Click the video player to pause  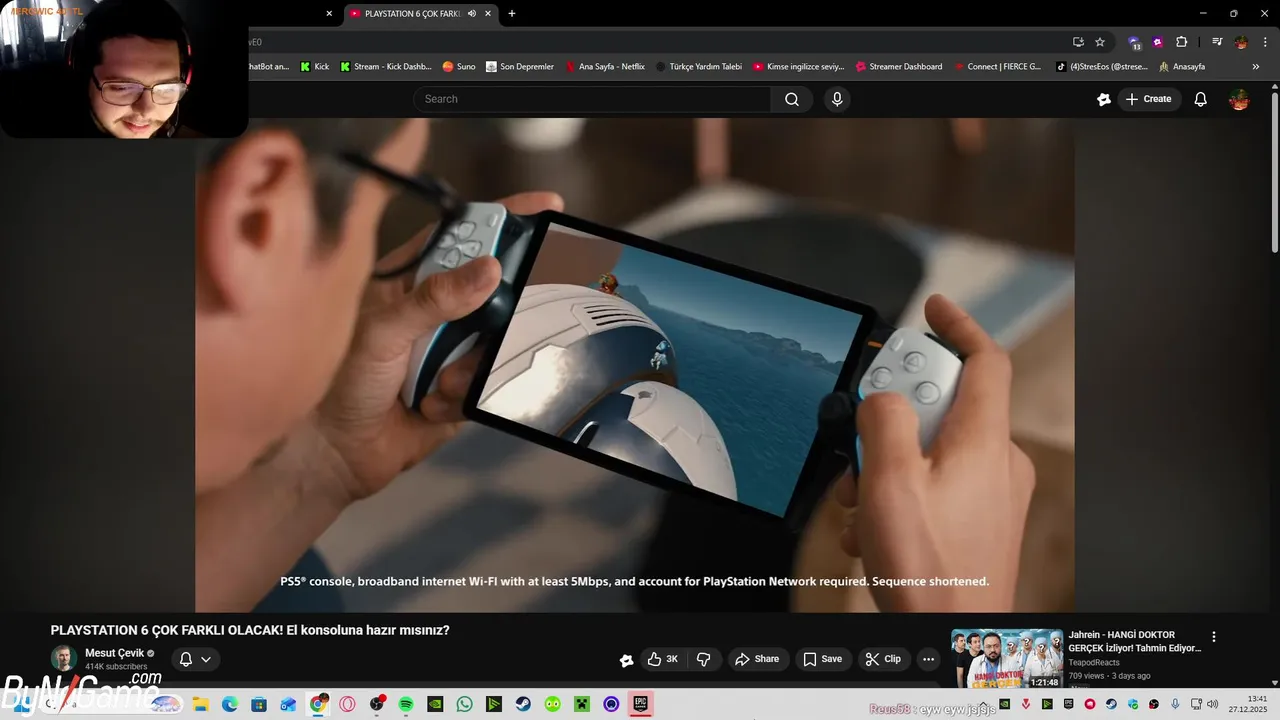tap(635, 365)
